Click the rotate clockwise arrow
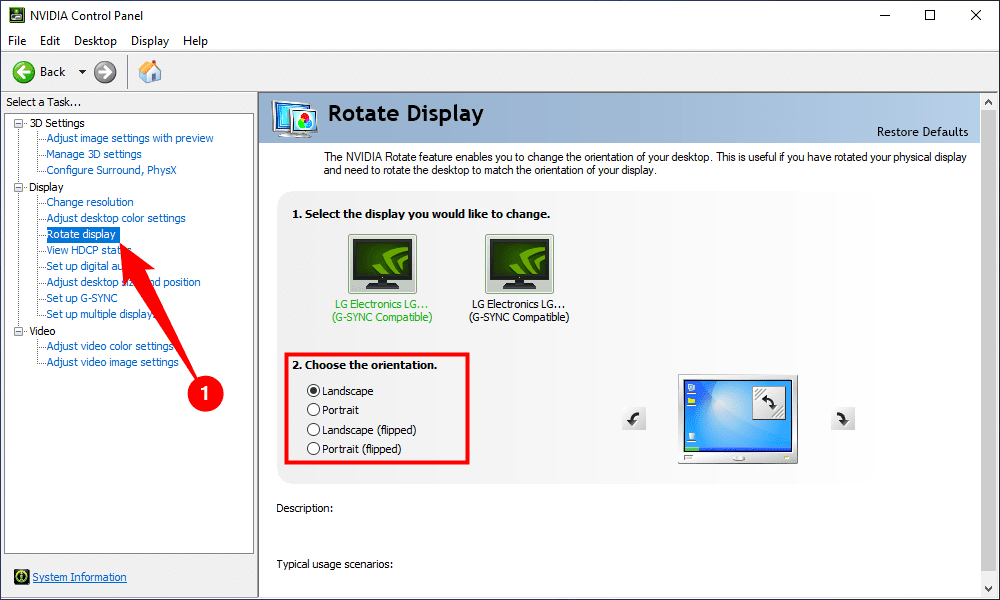Screen dimensions: 1000x600 point(843,419)
